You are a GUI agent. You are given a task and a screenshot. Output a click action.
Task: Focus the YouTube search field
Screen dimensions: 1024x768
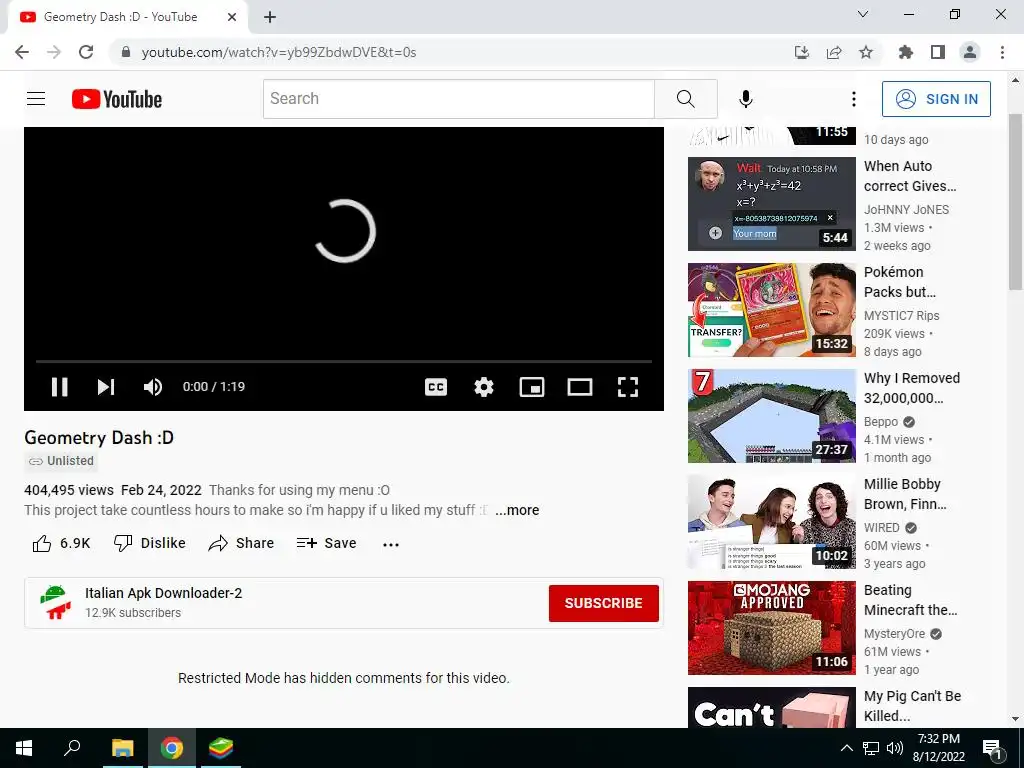(458, 99)
